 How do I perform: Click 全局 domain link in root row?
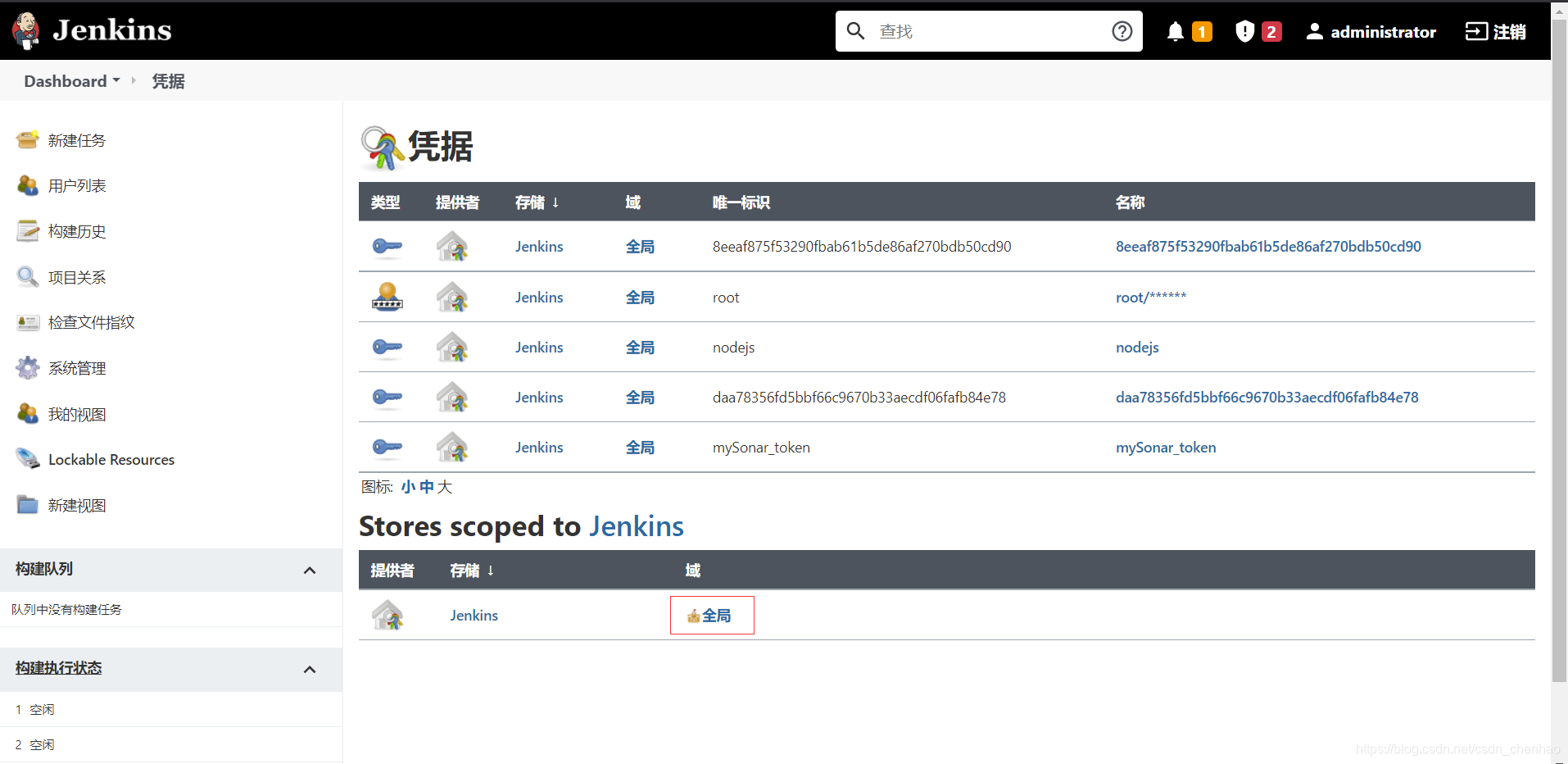pyautogui.click(x=640, y=297)
